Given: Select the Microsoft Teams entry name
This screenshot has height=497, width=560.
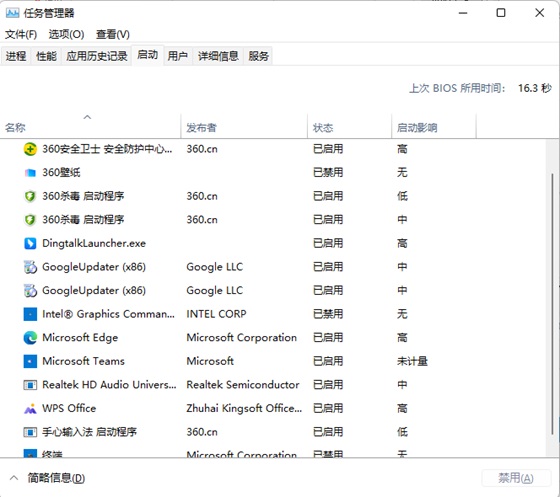Looking at the screenshot, I should [84, 361].
